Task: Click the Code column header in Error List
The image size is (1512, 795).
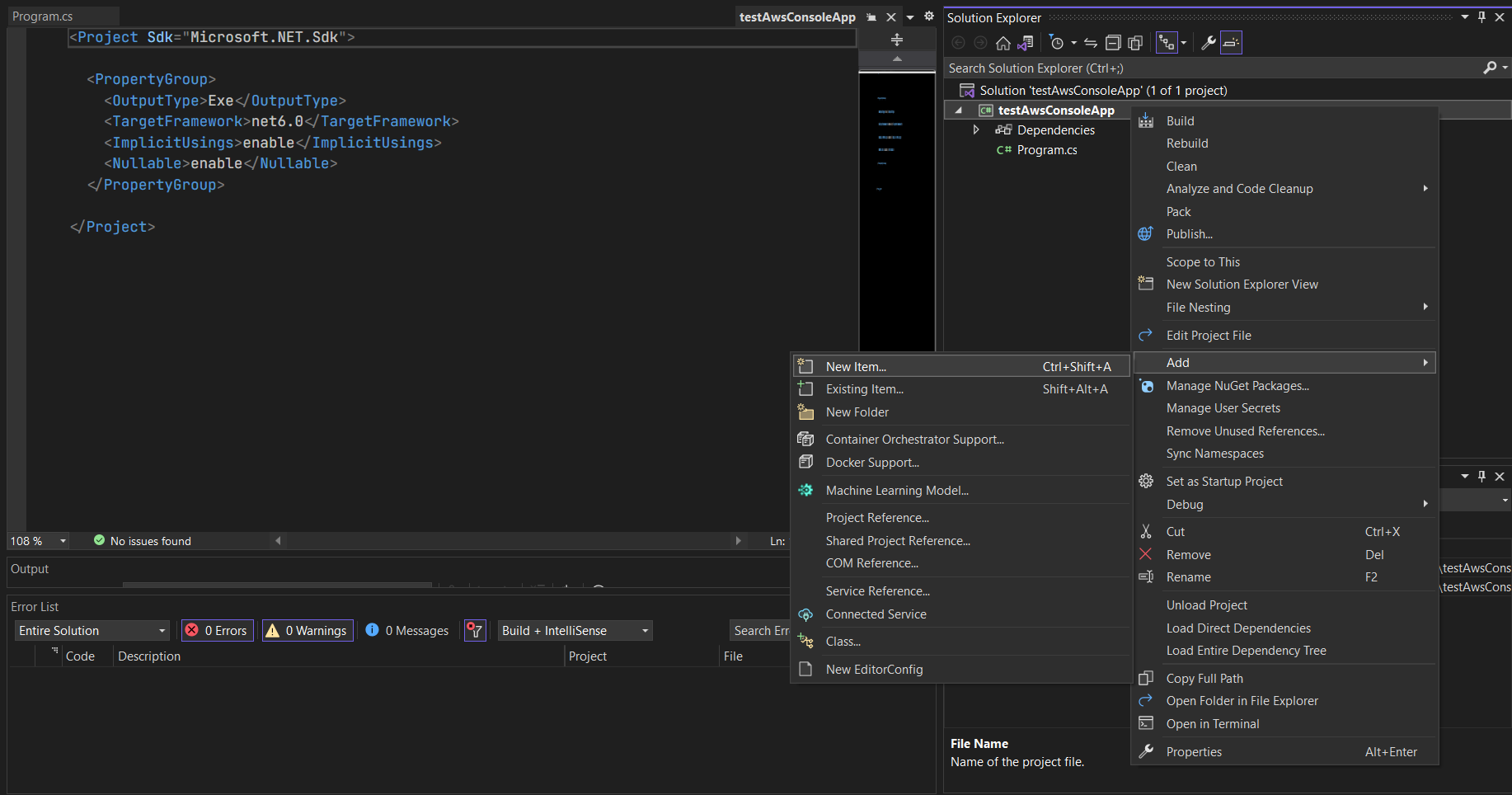Action: [x=81, y=656]
